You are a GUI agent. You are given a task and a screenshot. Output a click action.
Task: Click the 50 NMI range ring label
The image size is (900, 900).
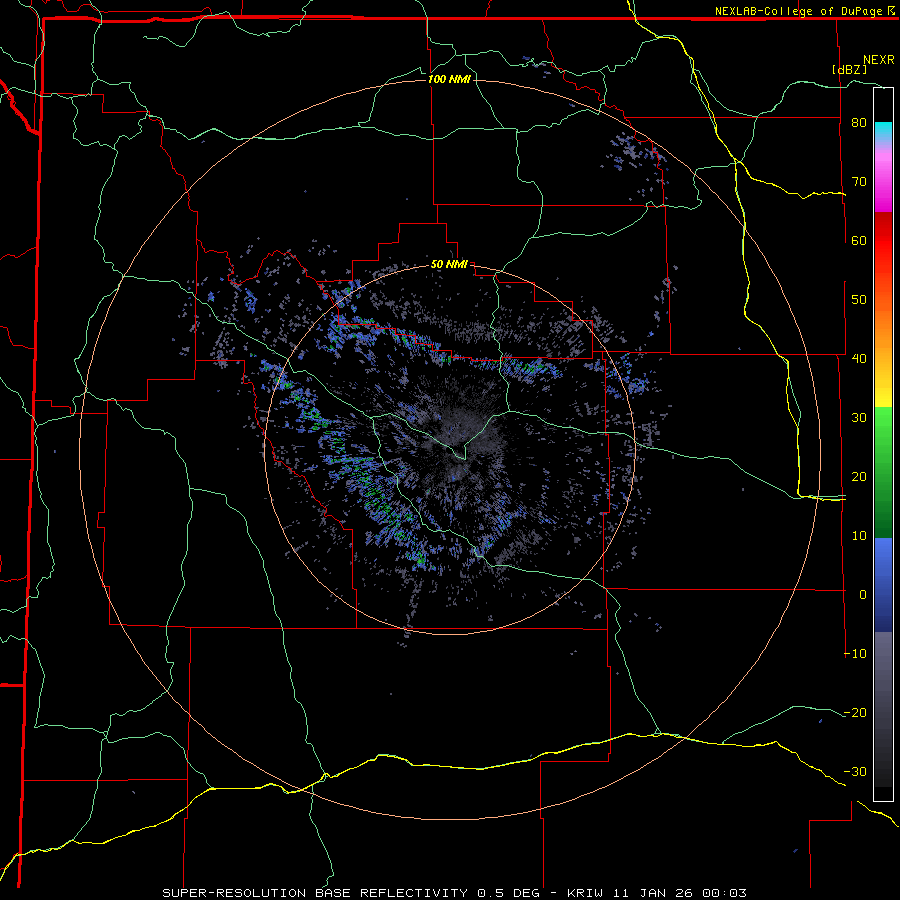449,265
